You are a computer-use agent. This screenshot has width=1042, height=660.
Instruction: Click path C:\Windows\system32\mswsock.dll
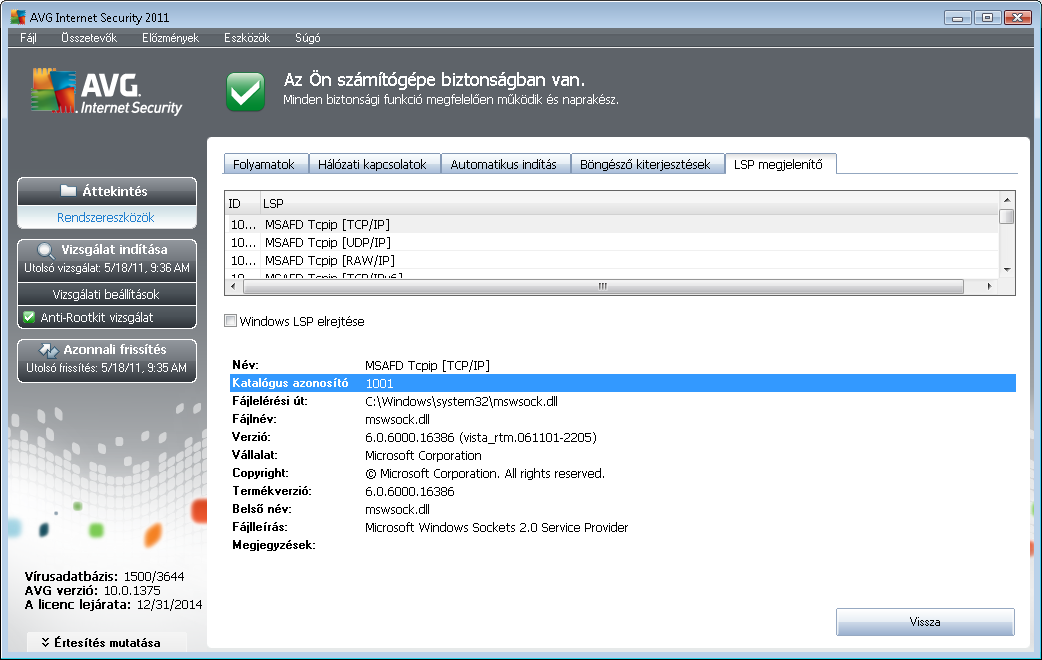pos(461,401)
